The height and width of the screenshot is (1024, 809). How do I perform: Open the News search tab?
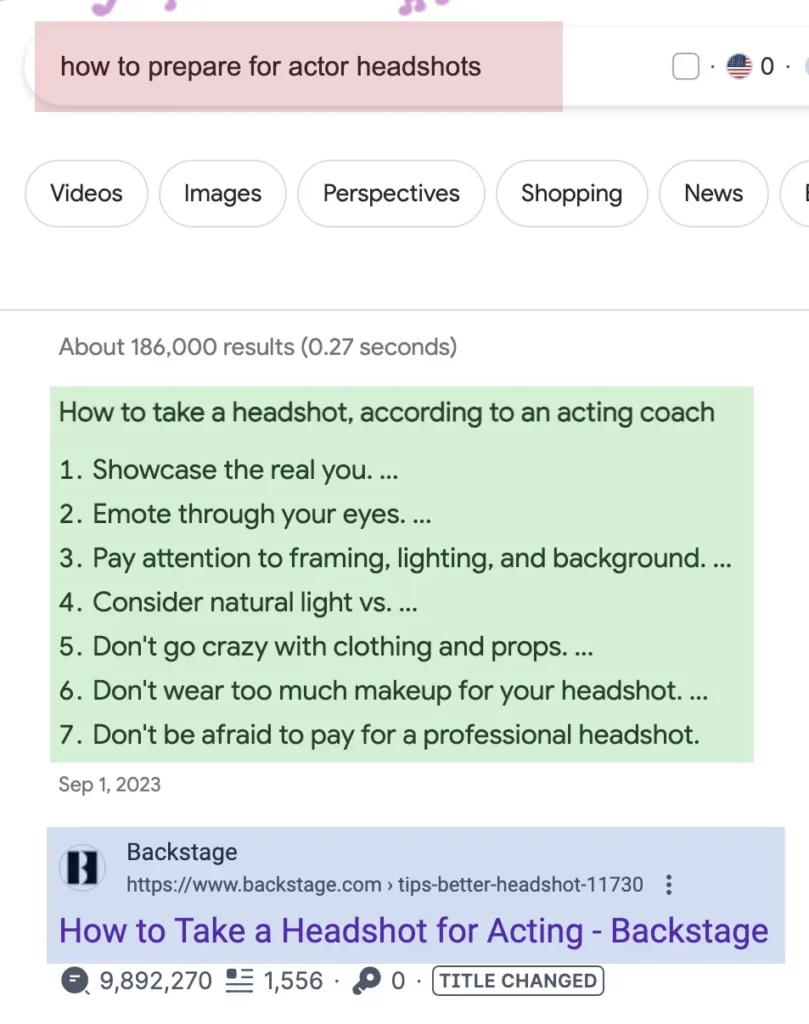(713, 193)
